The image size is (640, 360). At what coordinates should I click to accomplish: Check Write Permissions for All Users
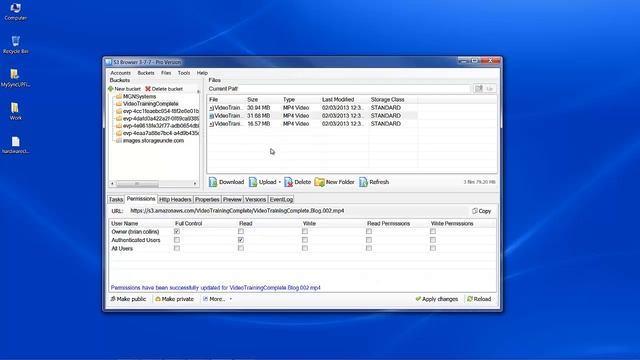(433, 248)
